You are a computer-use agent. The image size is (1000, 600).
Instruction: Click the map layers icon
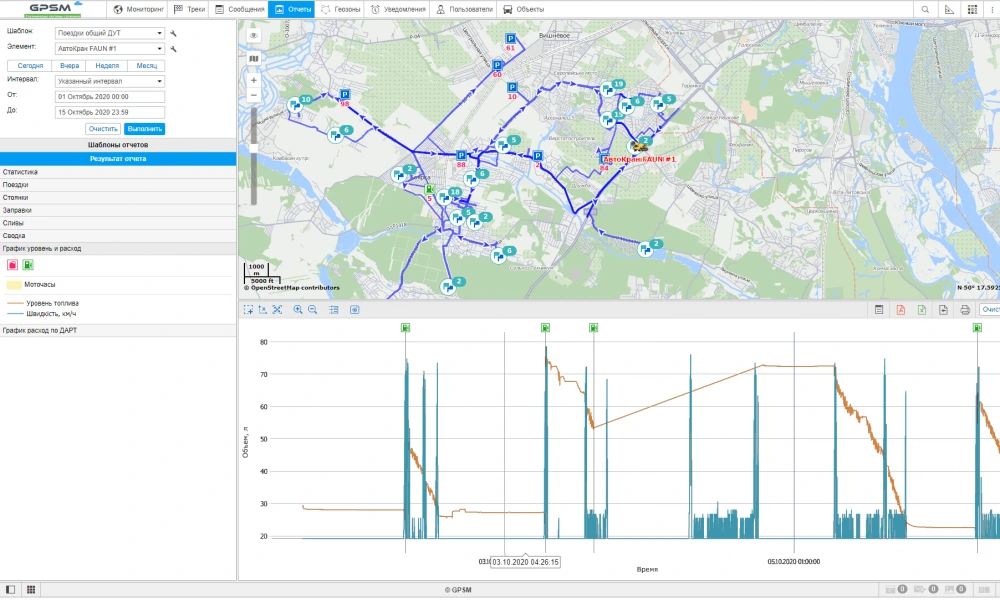pyautogui.click(x=253, y=58)
